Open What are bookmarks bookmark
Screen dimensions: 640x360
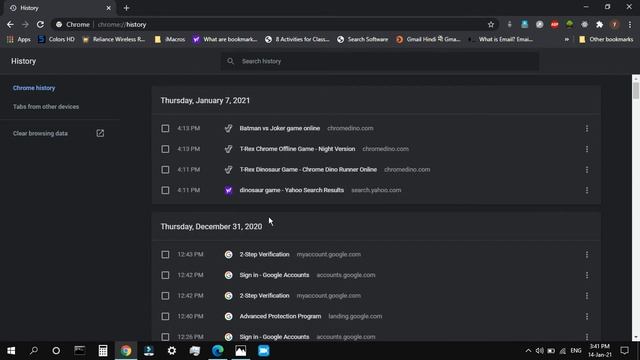pos(225,40)
